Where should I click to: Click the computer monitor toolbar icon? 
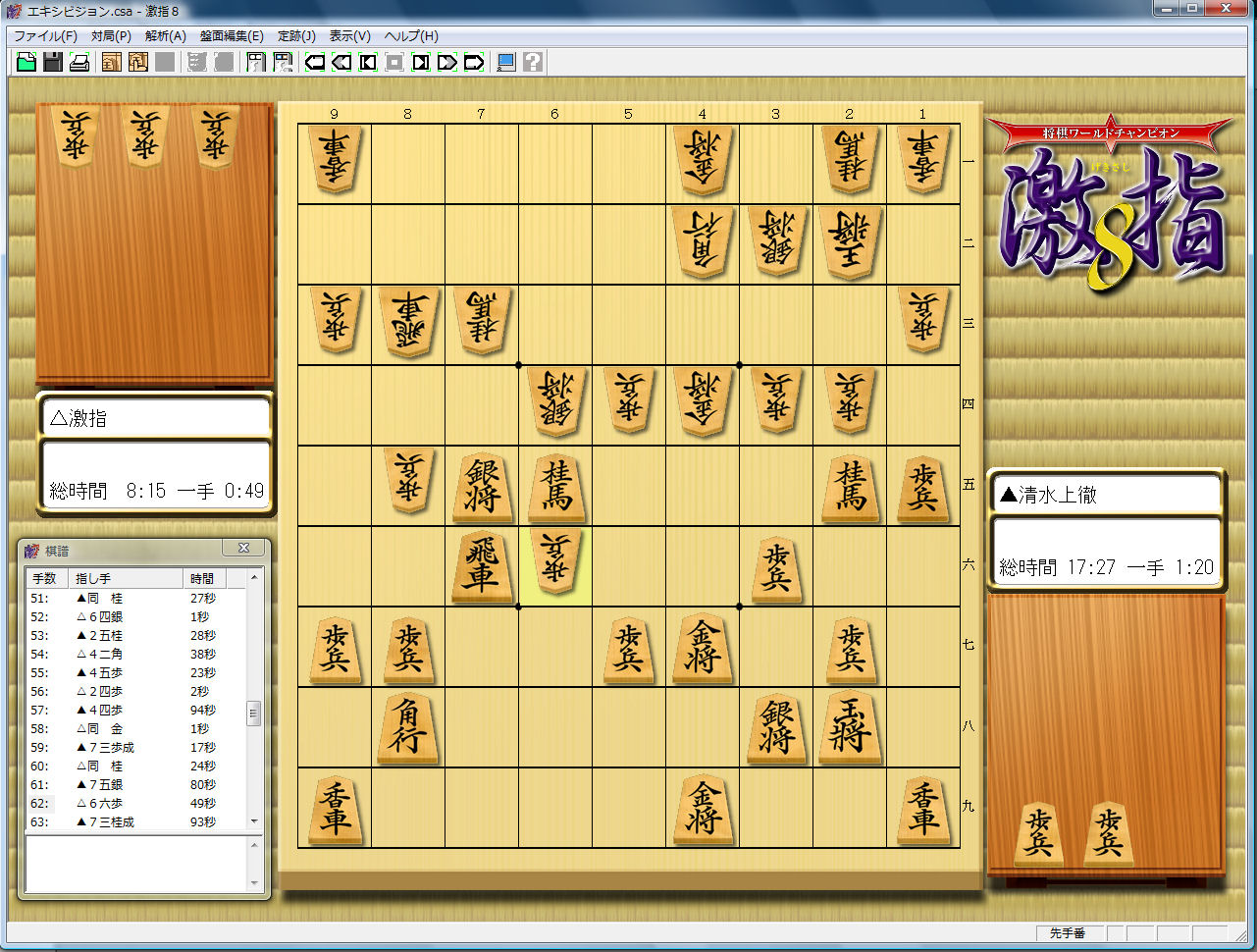pos(506,63)
